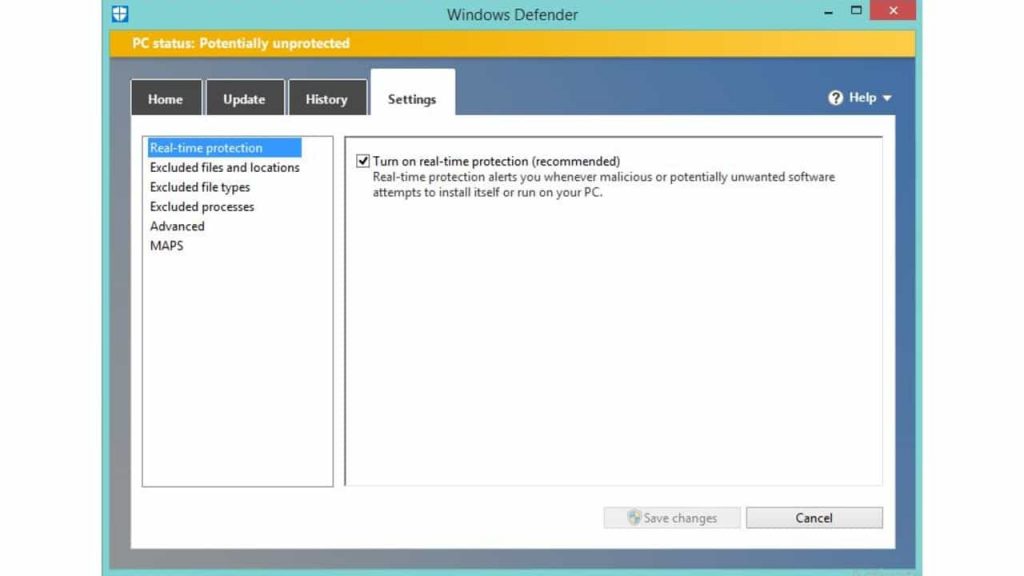Image resolution: width=1024 pixels, height=576 pixels.
Task: Open the Advanced settings category
Action: [177, 226]
